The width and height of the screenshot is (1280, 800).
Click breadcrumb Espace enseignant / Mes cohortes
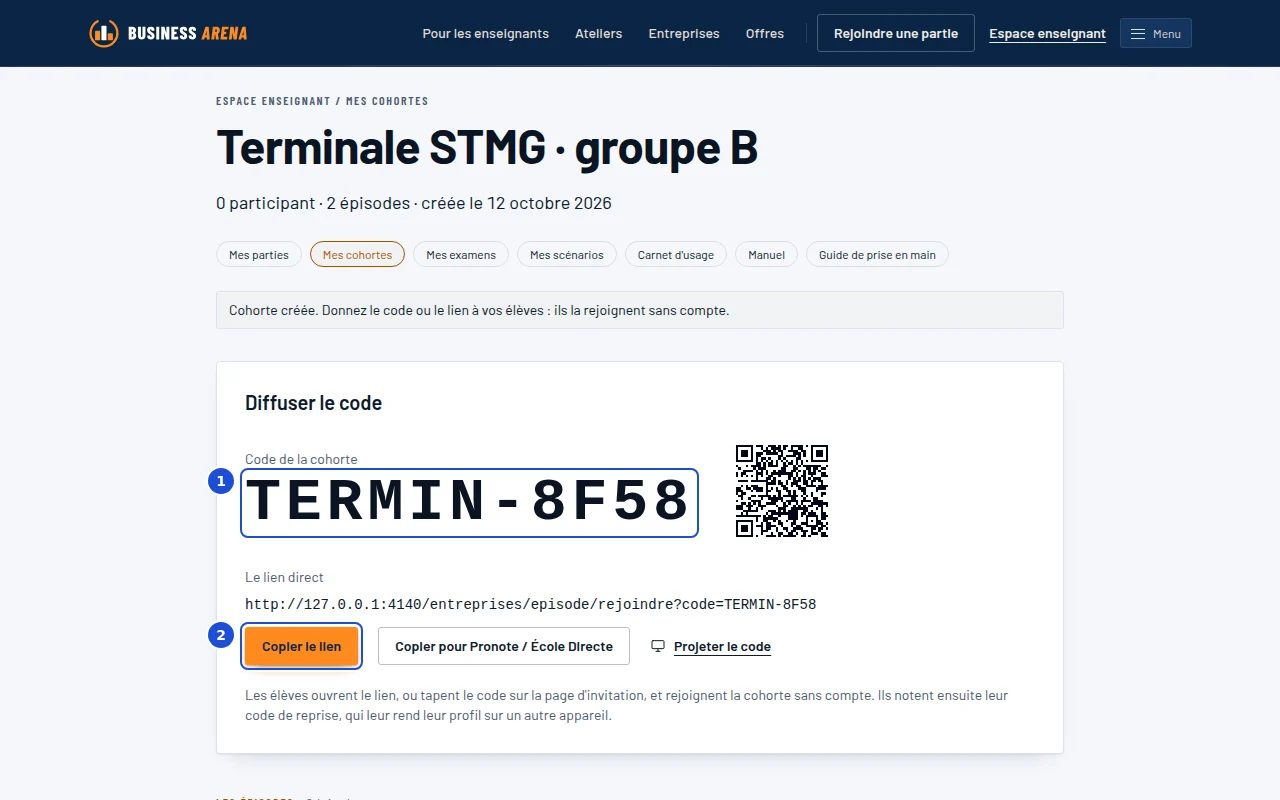(322, 101)
